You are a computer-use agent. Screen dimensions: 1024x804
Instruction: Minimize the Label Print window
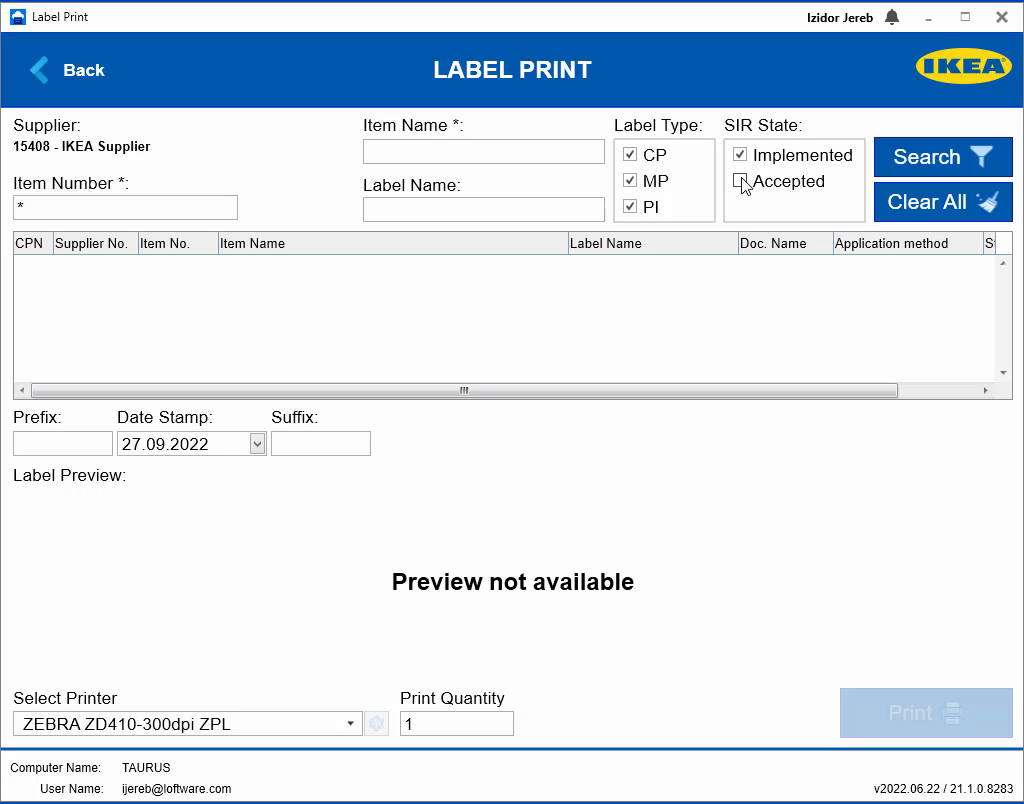(x=928, y=18)
